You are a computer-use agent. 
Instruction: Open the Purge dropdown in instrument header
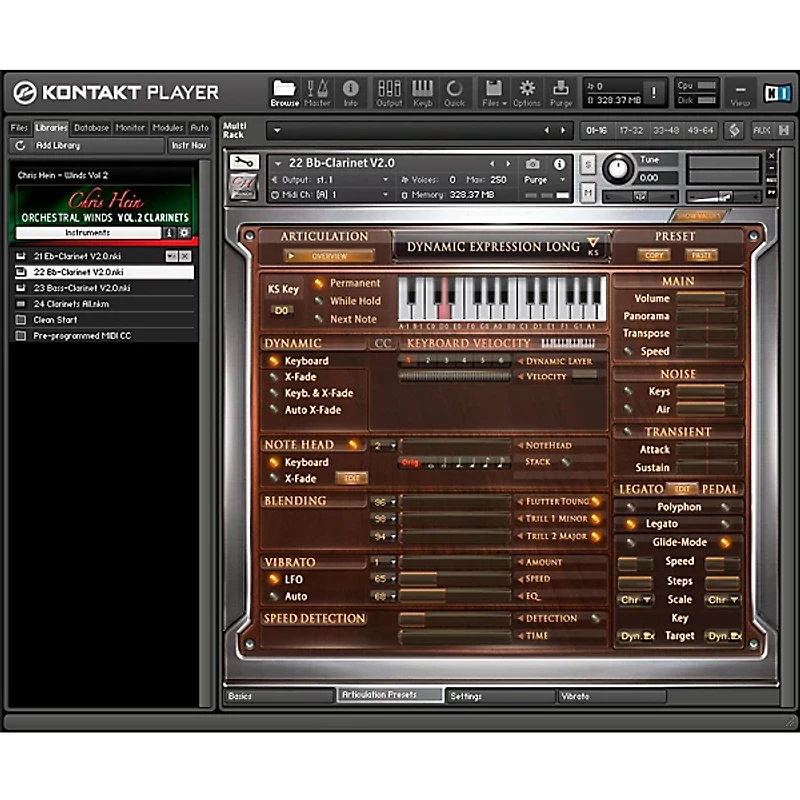[563, 180]
